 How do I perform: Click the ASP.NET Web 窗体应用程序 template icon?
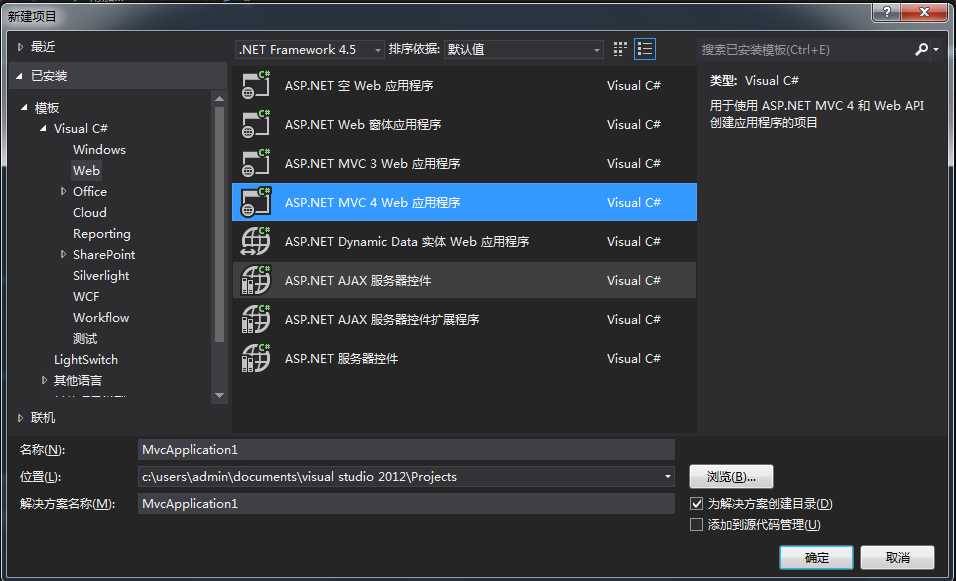(255, 124)
